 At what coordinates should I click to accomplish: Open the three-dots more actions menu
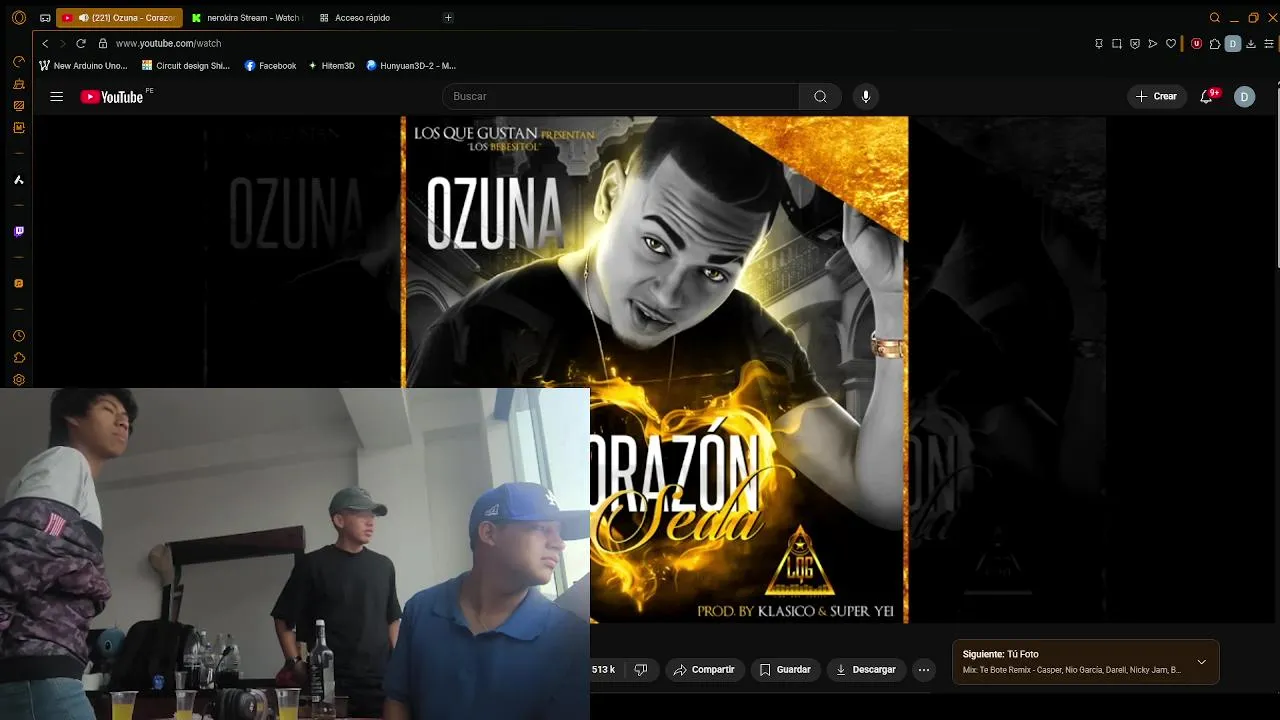click(x=924, y=670)
